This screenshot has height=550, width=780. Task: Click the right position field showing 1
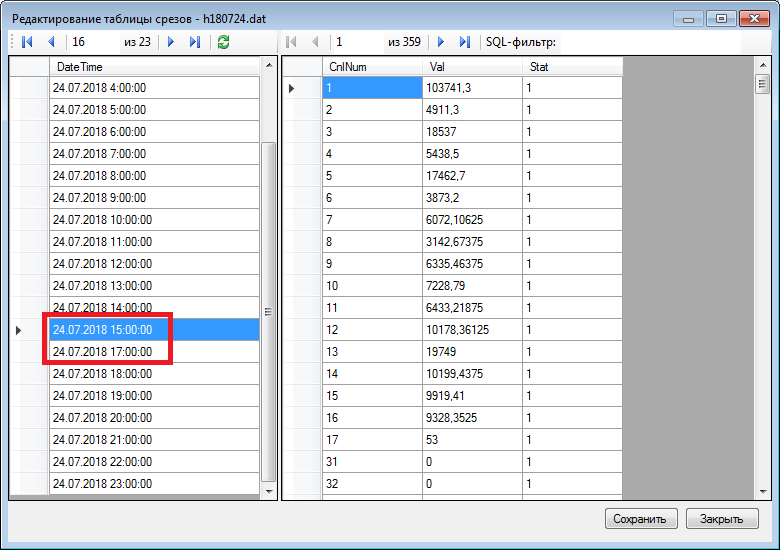(357, 42)
